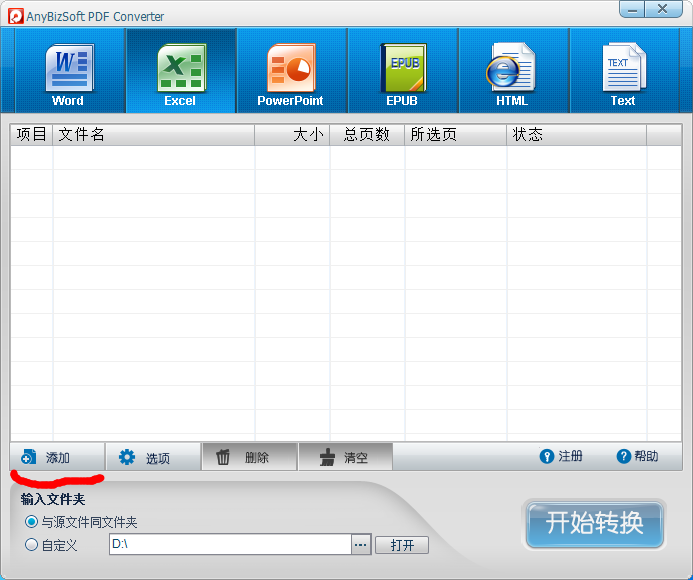Screen dimensions: 693x580
Task: Open 选项 options with gear icon
Action: (x=153, y=457)
